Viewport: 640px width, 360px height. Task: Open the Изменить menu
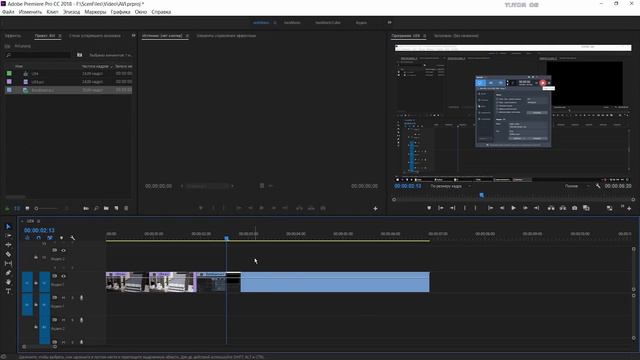tap(30, 12)
